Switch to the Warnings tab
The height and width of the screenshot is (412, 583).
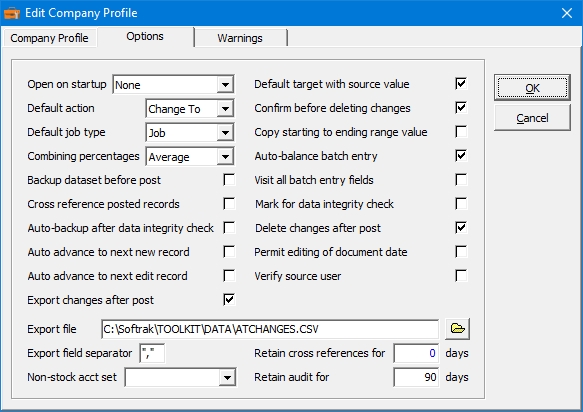[x=240, y=38]
